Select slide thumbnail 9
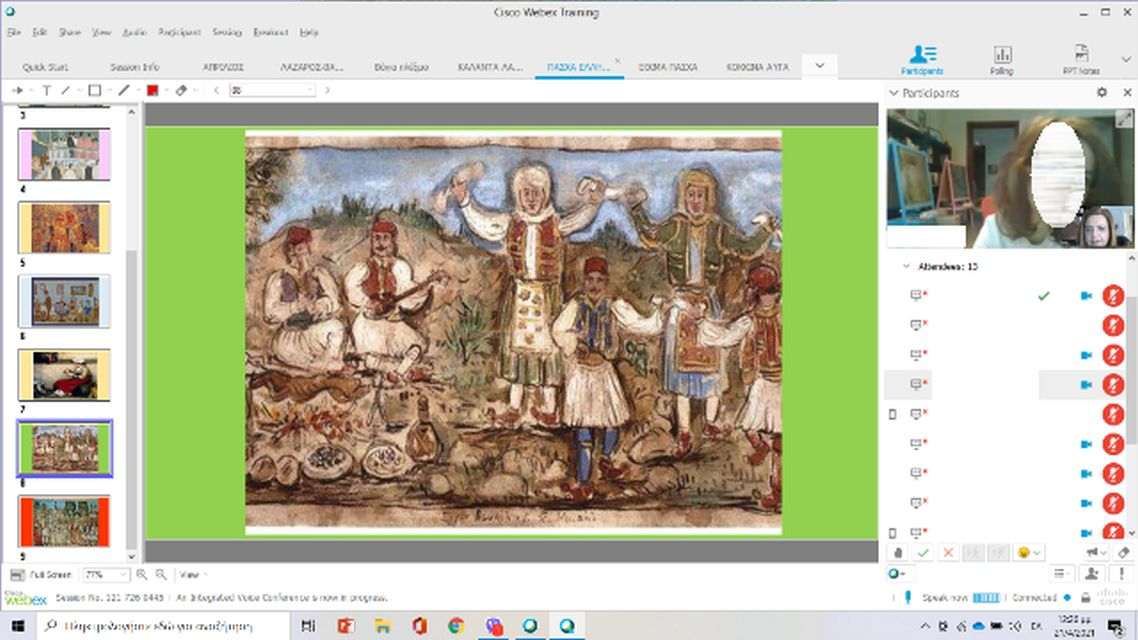1138x640 pixels. pos(64,521)
